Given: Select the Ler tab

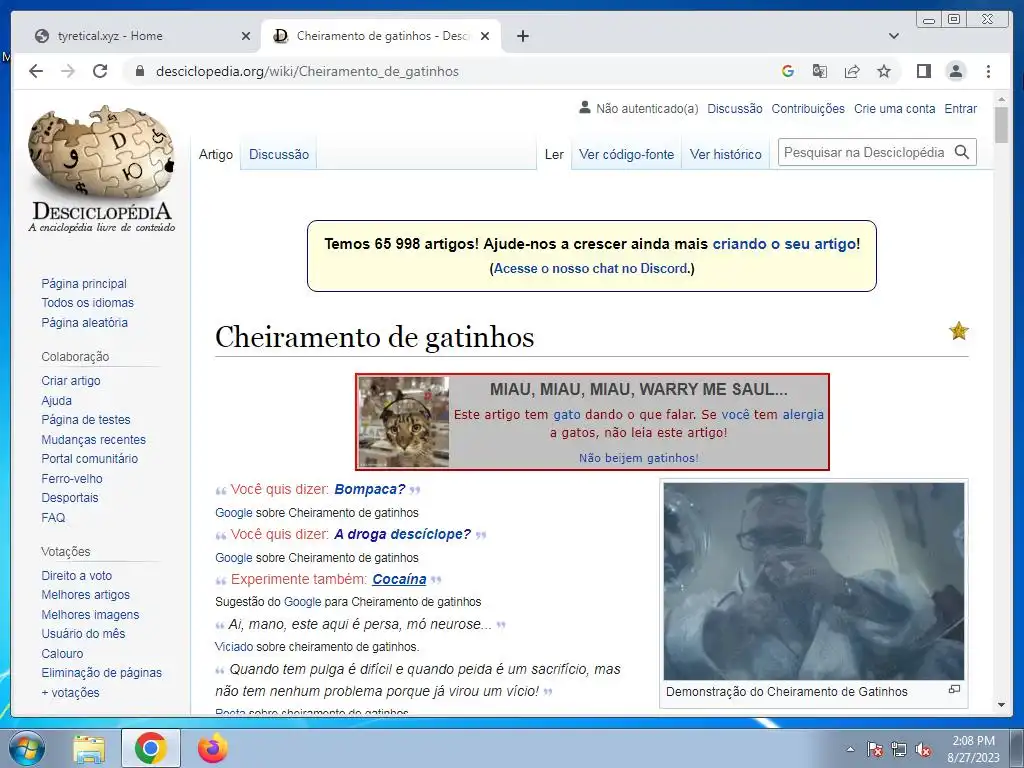Looking at the screenshot, I should (554, 154).
